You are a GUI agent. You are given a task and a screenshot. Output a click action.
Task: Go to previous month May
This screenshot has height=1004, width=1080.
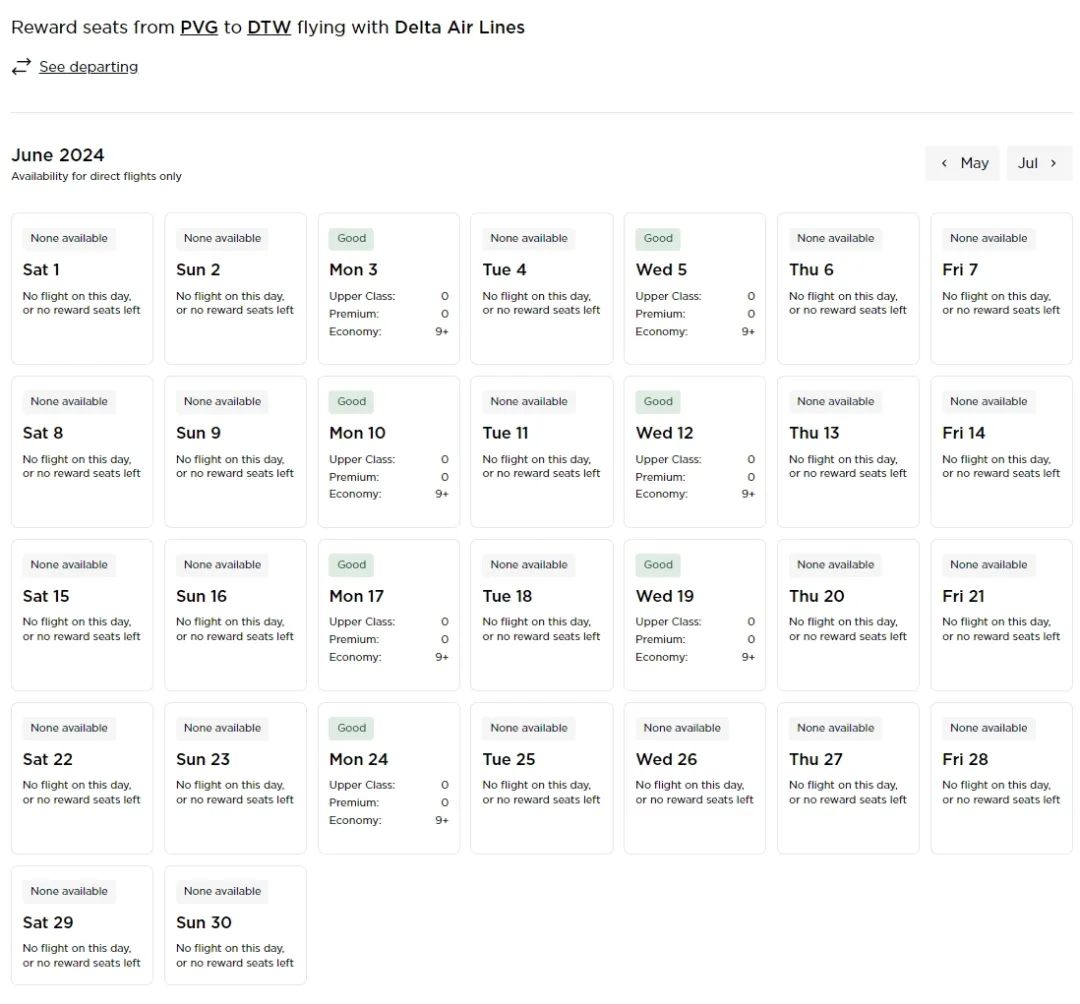(964, 163)
